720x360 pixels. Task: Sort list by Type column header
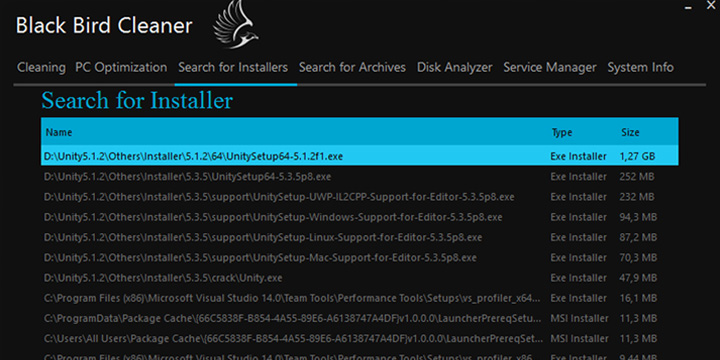pyautogui.click(x=562, y=132)
